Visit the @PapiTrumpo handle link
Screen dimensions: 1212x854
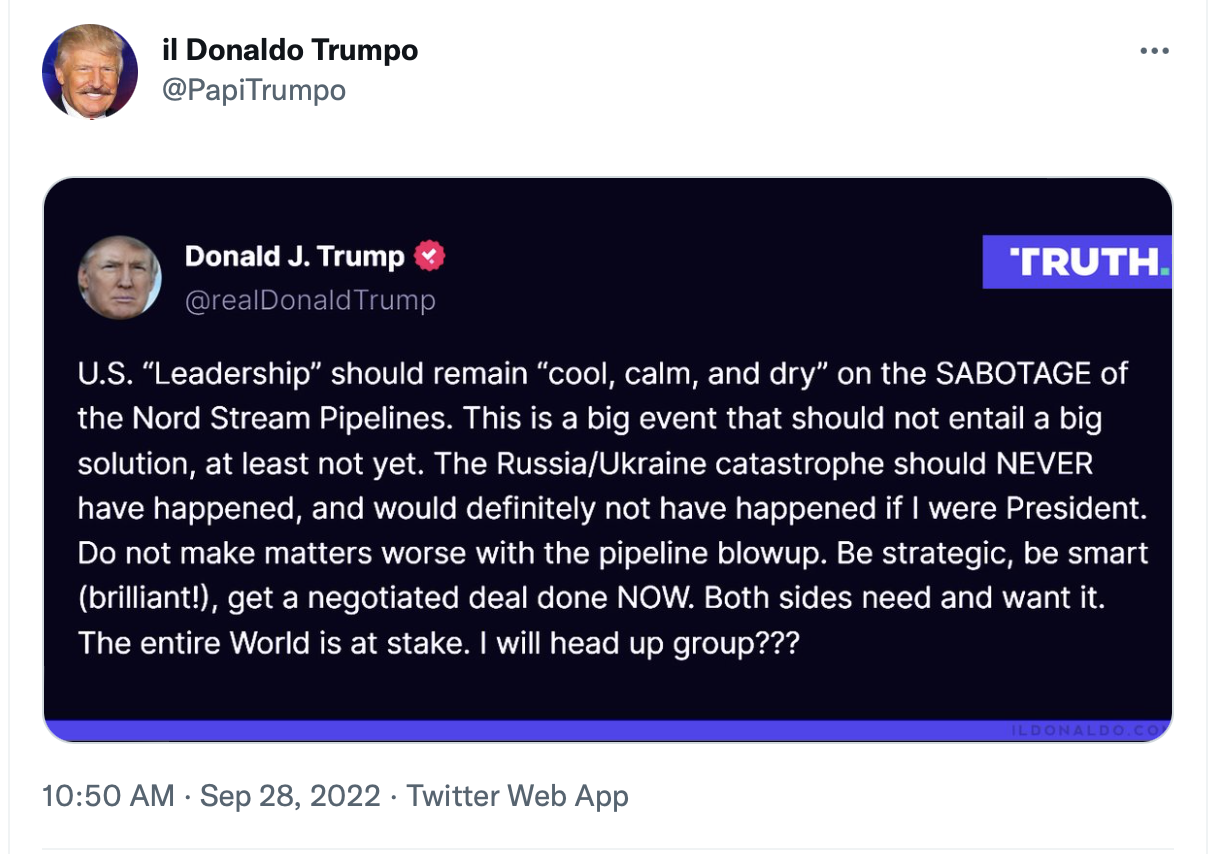(x=253, y=91)
